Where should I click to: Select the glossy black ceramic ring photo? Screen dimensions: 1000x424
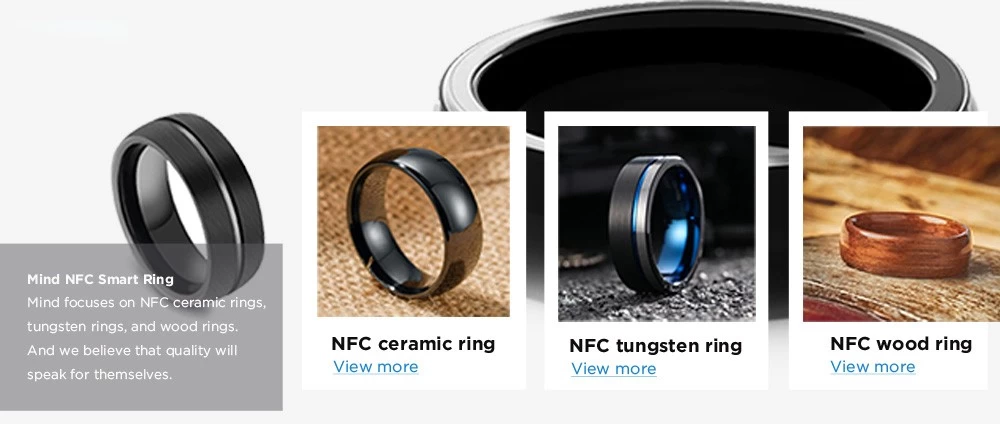(413, 221)
